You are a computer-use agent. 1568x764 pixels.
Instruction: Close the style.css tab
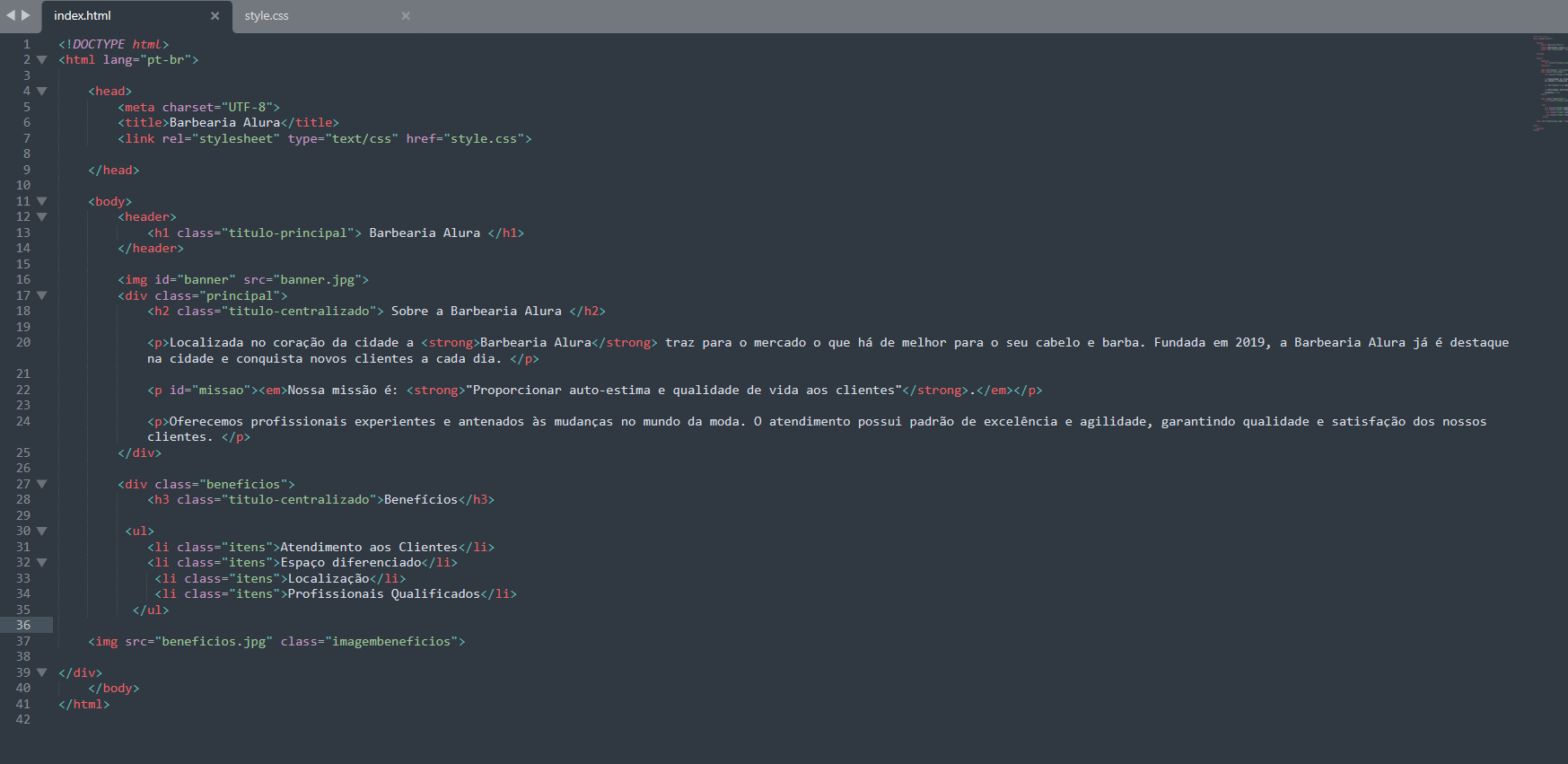point(406,16)
